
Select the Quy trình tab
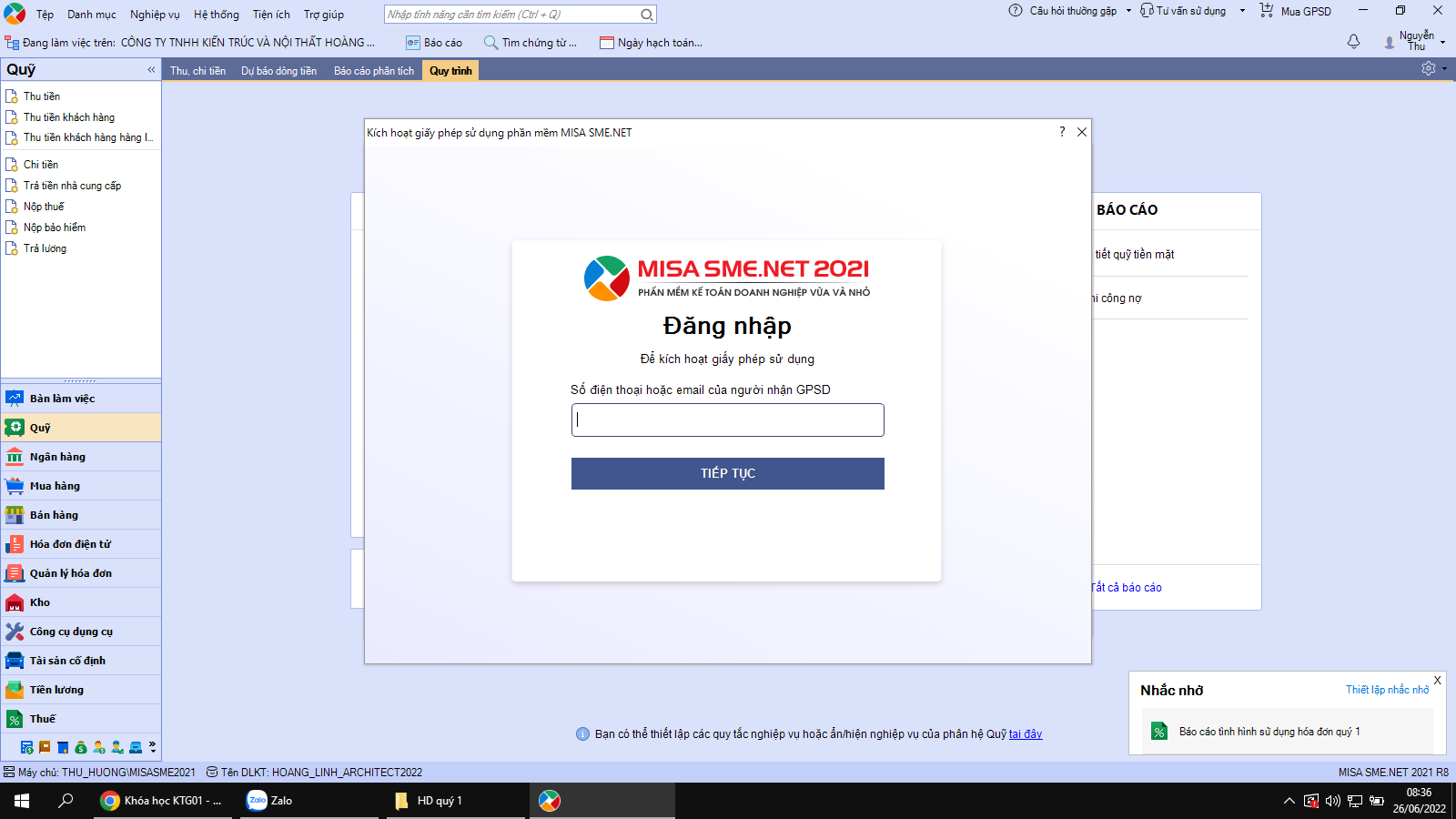pos(450,71)
